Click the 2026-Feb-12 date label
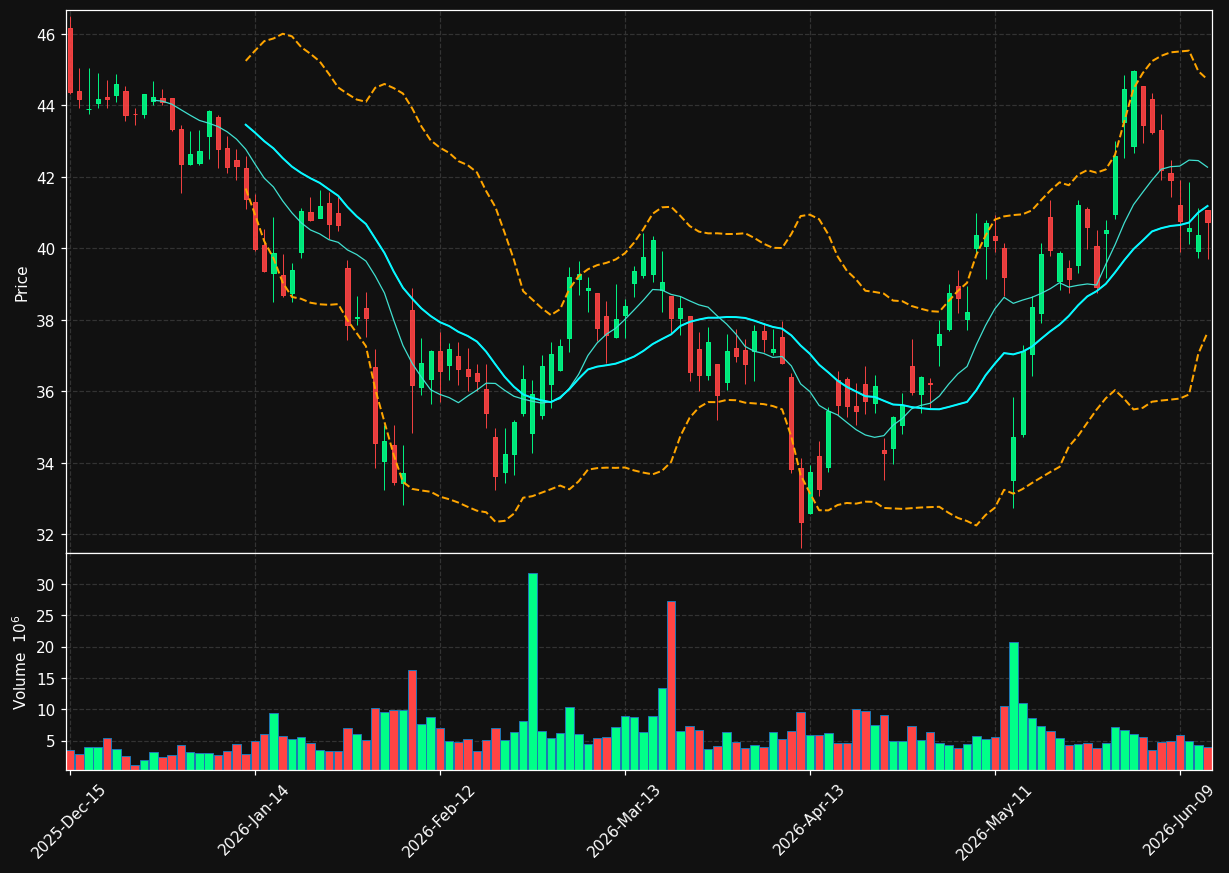The height and width of the screenshot is (873, 1229). tap(438, 820)
